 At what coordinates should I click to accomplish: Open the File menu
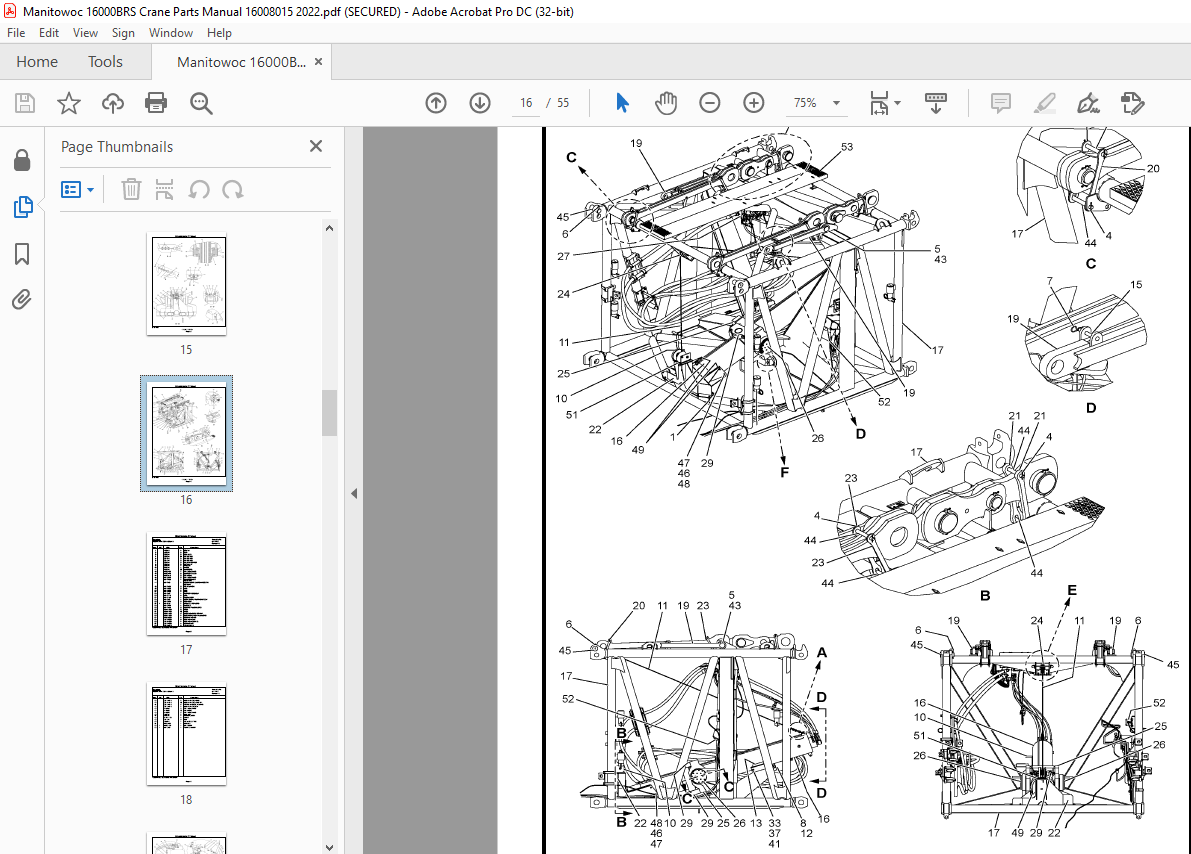(x=16, y=33)
